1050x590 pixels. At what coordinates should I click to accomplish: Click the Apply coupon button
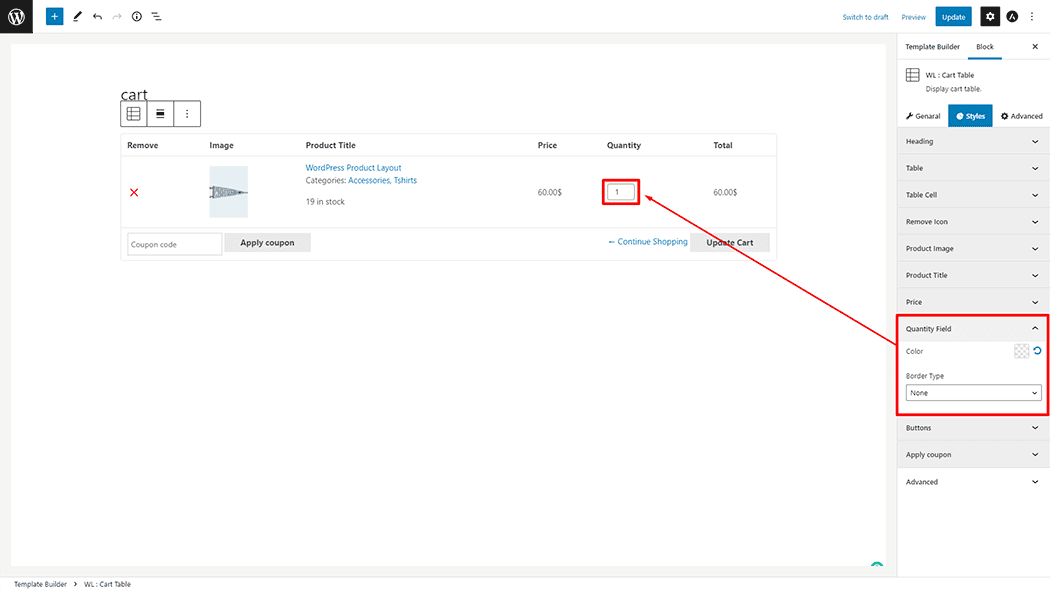point(267,243)
